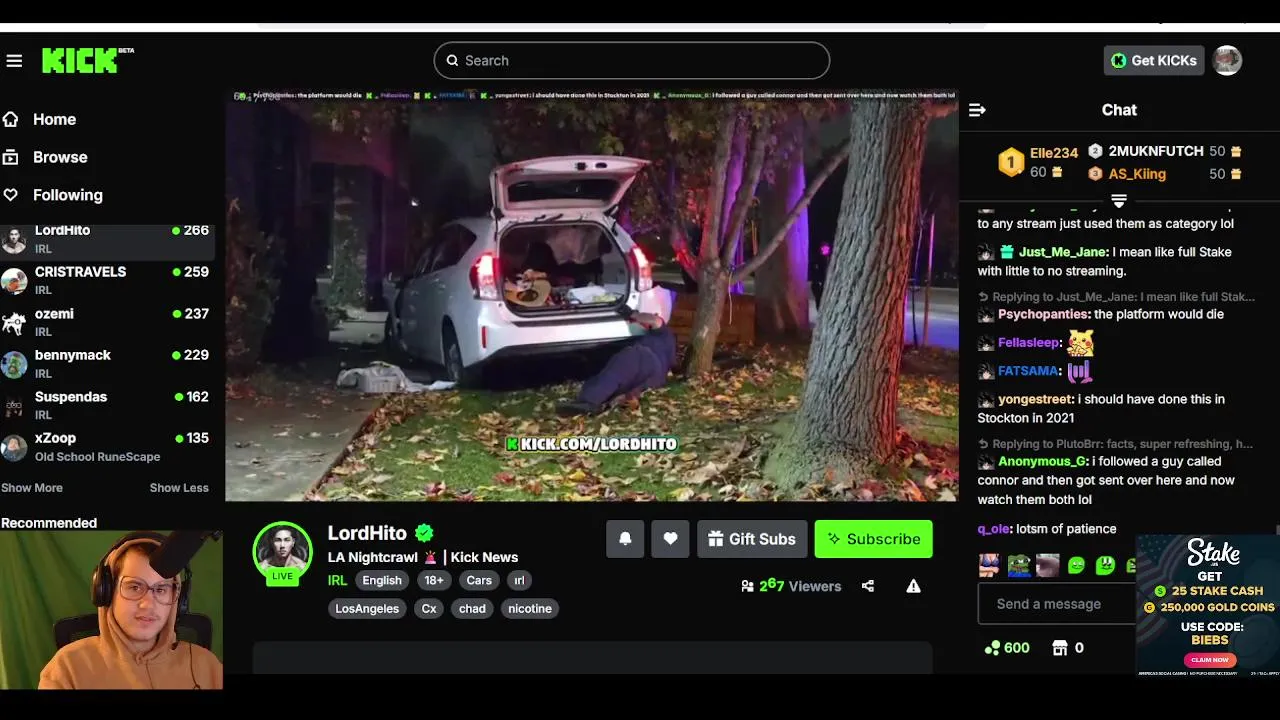Collapse list with Show Less
Viewport: 1280px width, 720px height.
pyautogui.click(x=179, y=488)
